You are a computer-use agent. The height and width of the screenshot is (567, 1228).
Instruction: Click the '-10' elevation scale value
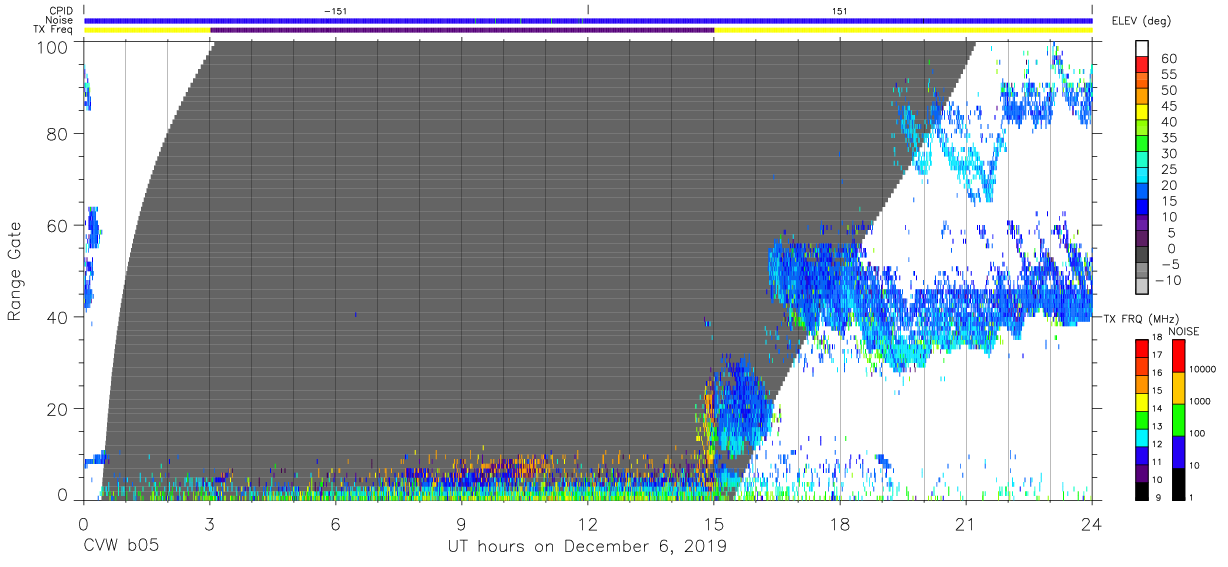[1169, 280]
